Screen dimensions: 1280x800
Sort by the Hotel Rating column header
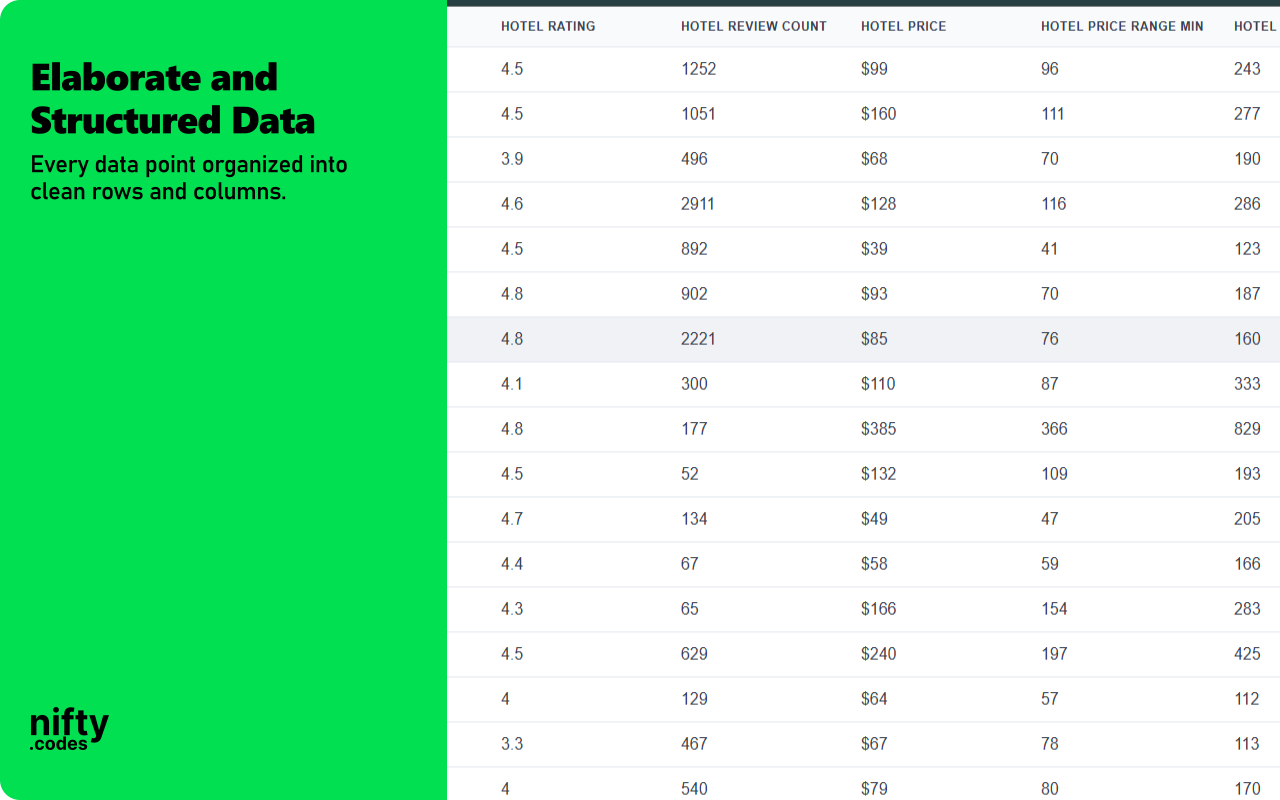click(x=548, y=26)
